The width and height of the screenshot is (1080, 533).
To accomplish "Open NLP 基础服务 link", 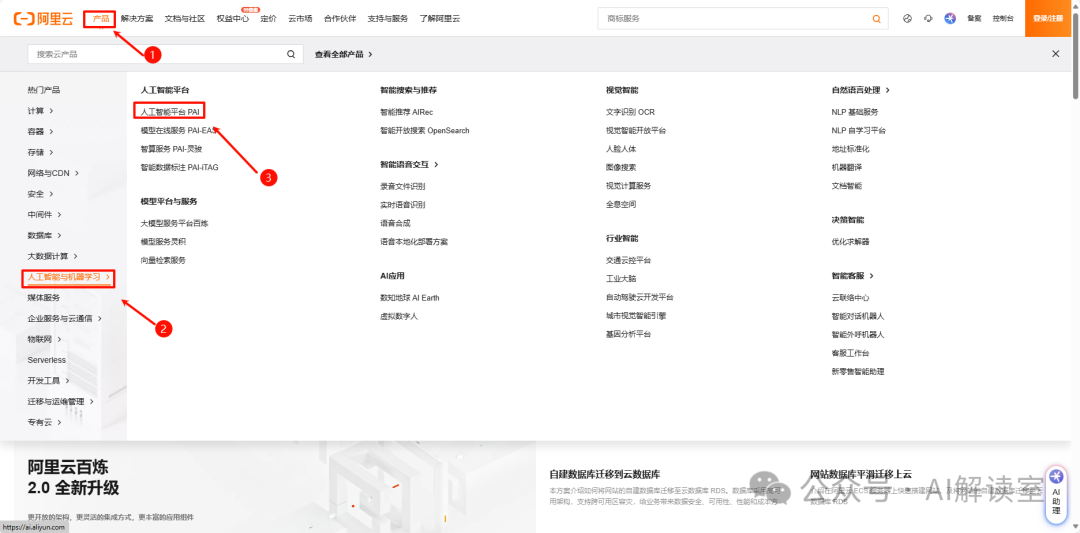I will point(855,112).
